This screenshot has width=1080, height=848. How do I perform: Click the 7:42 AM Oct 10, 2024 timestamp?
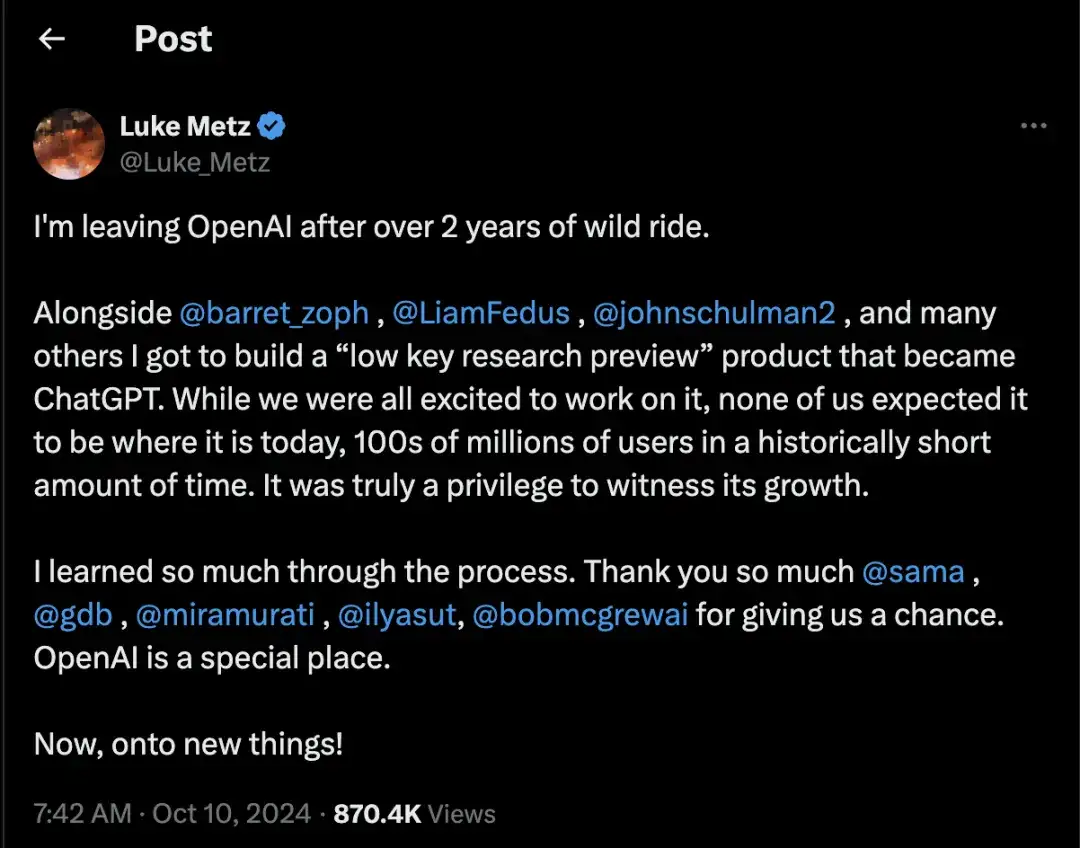tap(172, 814)
